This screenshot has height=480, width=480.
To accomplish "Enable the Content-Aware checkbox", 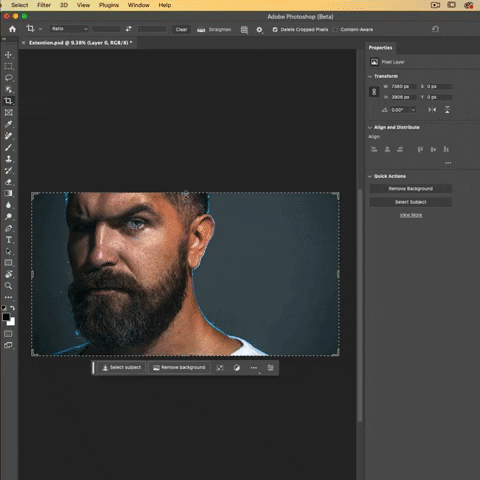I will click(335, 30).
